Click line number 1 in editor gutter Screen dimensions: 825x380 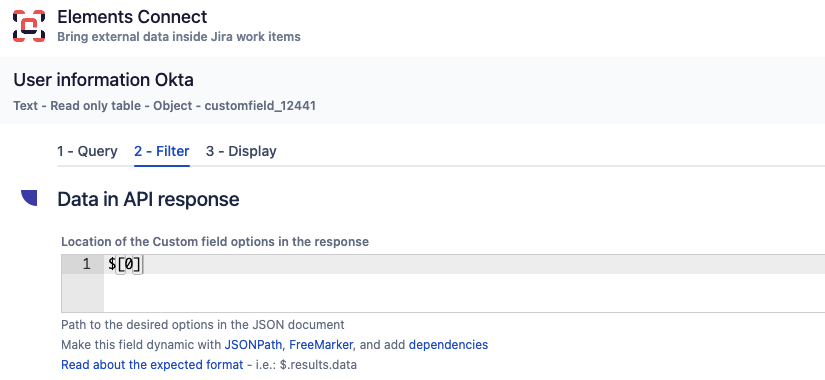point(87,264)
